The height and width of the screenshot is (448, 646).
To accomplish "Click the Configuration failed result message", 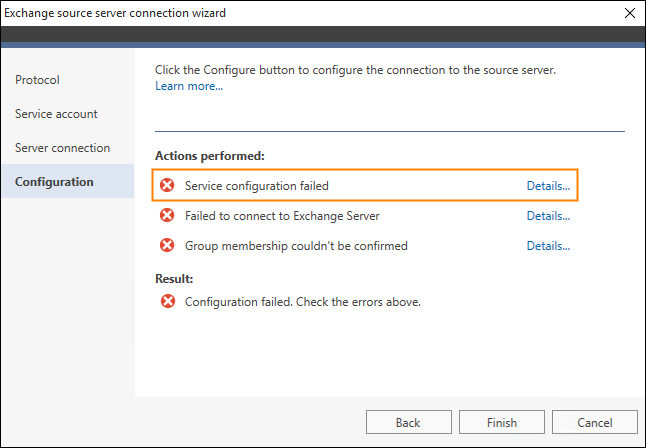I will pos(303,302).
